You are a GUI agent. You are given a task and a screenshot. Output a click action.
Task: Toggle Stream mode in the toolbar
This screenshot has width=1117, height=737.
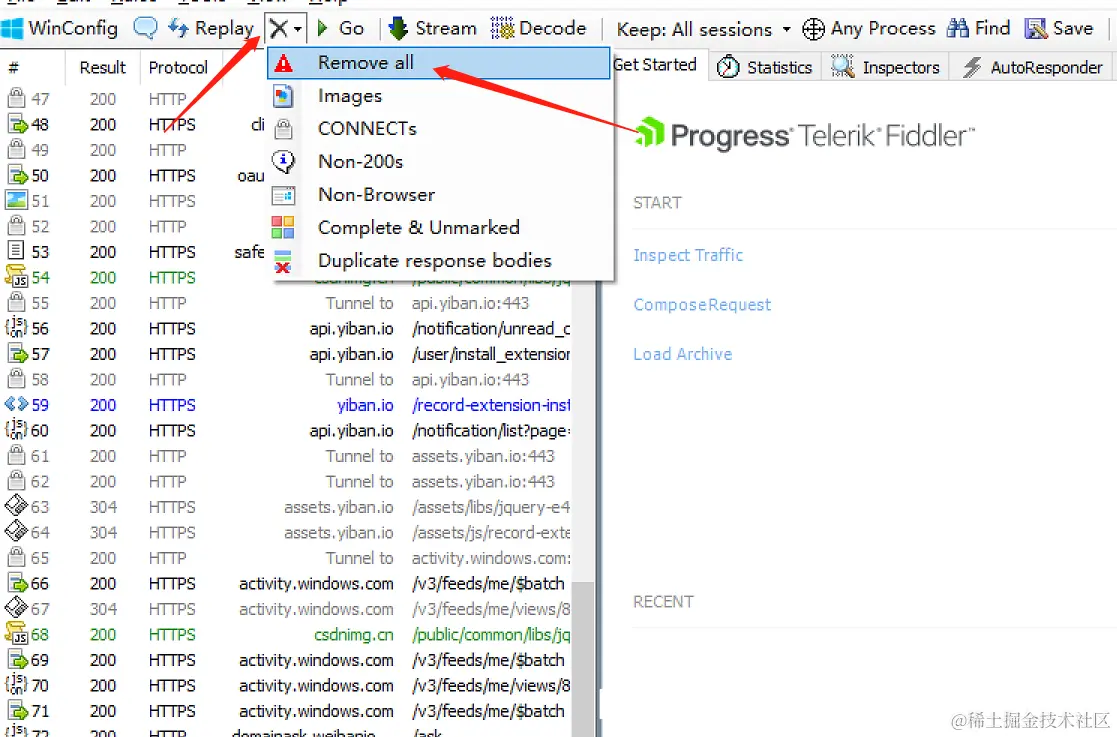pos(432,28)
